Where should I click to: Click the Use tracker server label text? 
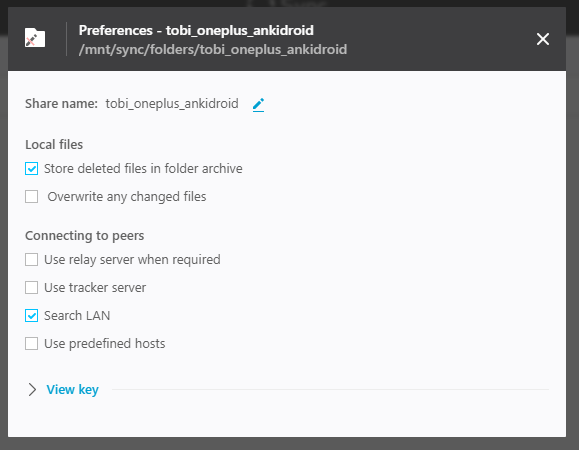95,288
